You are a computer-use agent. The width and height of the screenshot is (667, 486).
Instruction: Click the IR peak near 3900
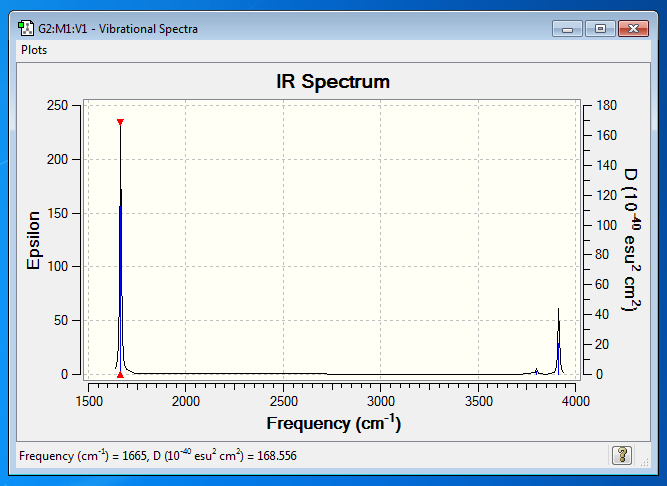coord(559,341)
